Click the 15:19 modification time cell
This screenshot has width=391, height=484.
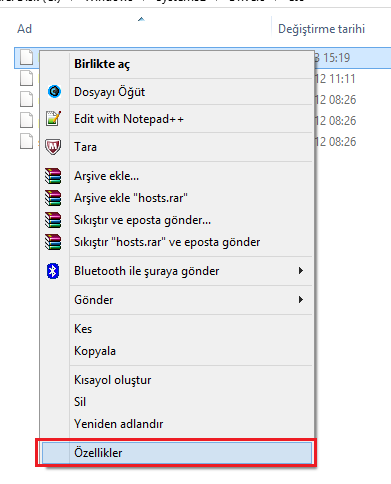click(333, 58)
